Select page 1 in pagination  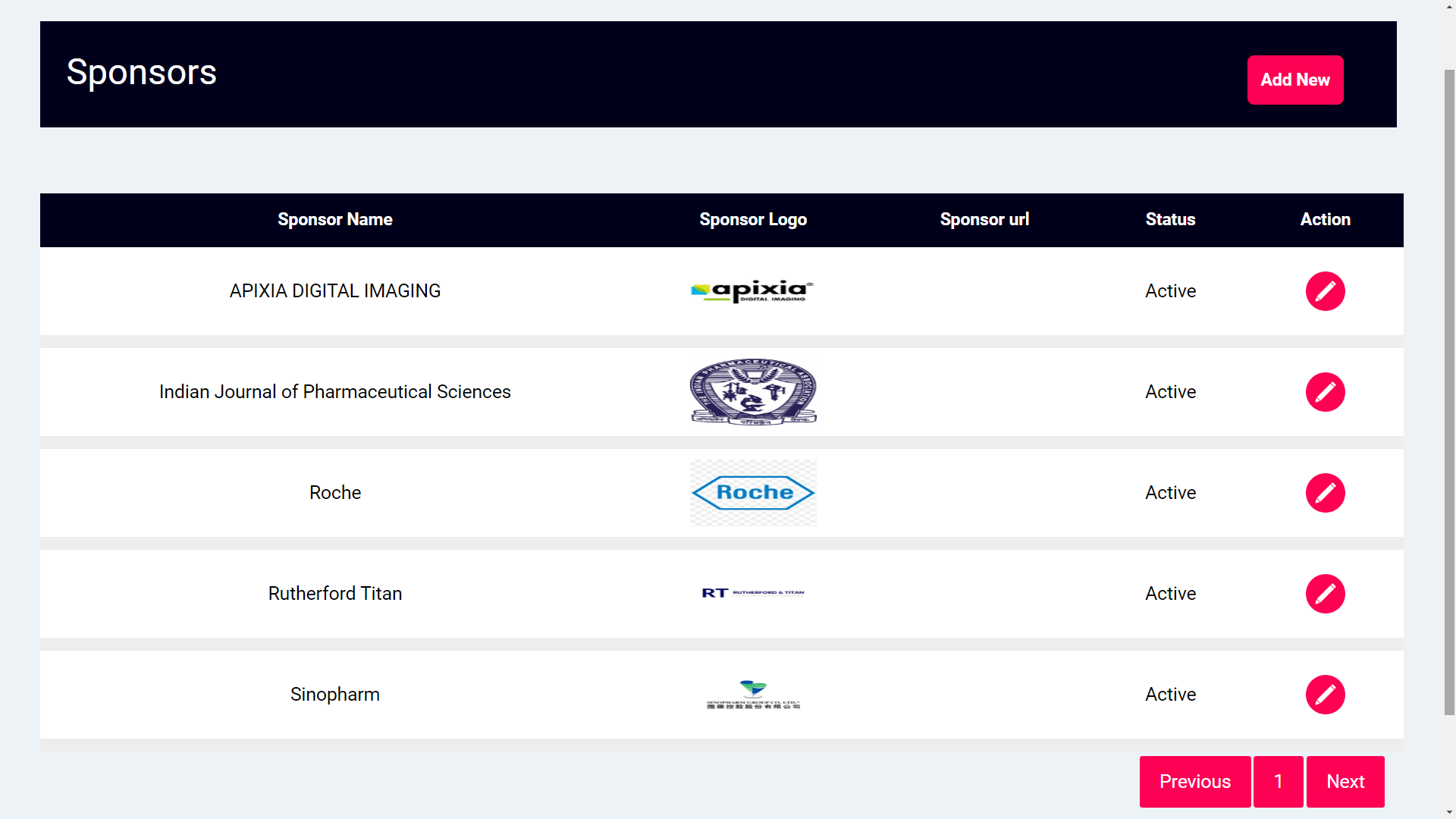tap(1279, 782)
